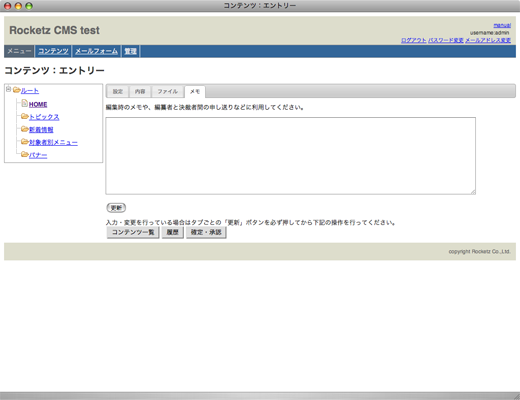Image resolution: width=520 pixels, height=400 pixels.
Task: Open the バナー folder link
Action: (x=38, y=155)
